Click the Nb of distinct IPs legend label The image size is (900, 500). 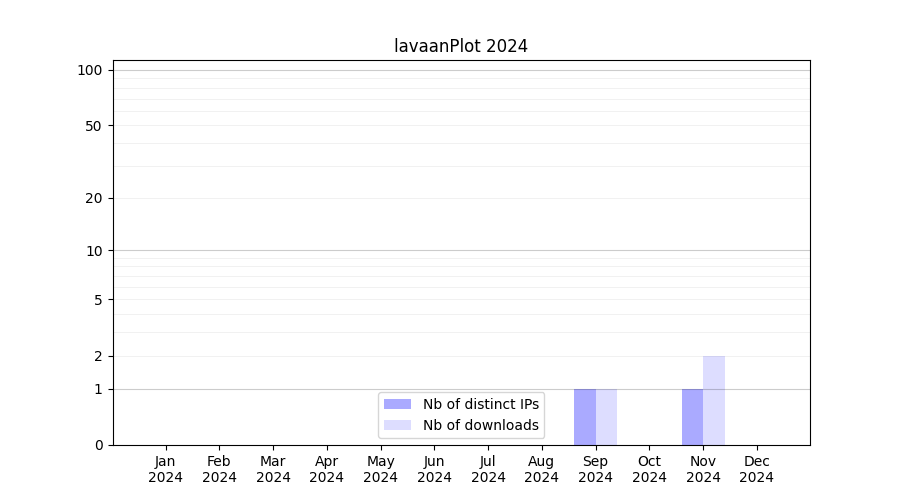pyautogui.click(x=480, y=404)
